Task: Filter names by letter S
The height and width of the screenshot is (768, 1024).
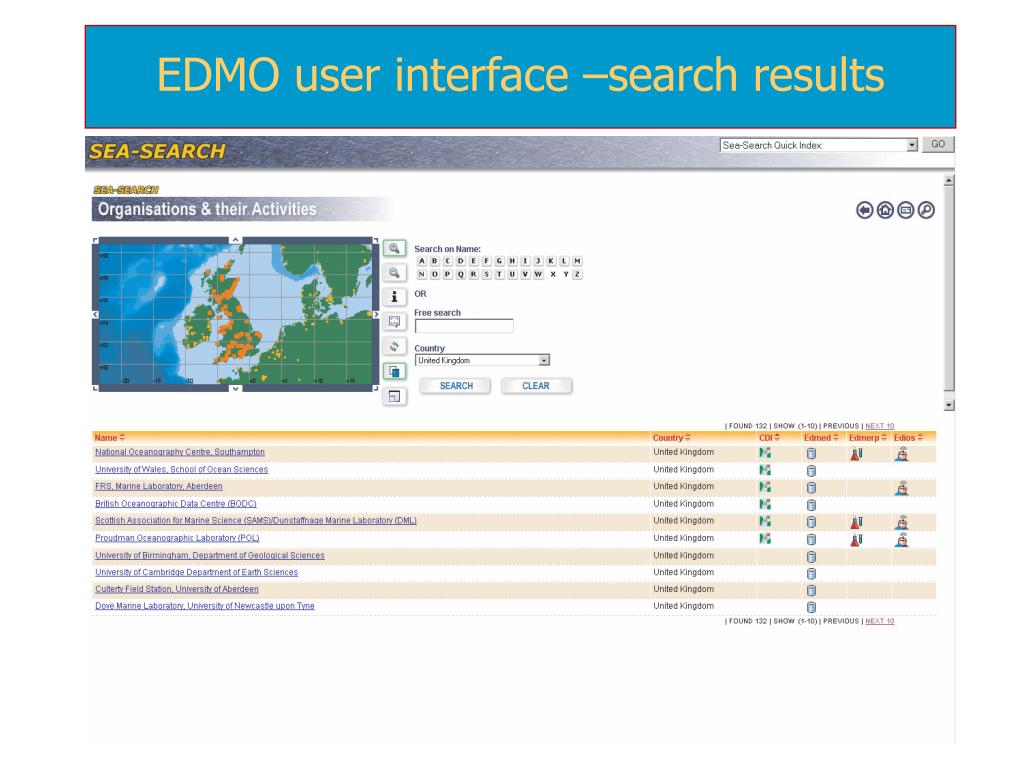Action: click(487, 274)
